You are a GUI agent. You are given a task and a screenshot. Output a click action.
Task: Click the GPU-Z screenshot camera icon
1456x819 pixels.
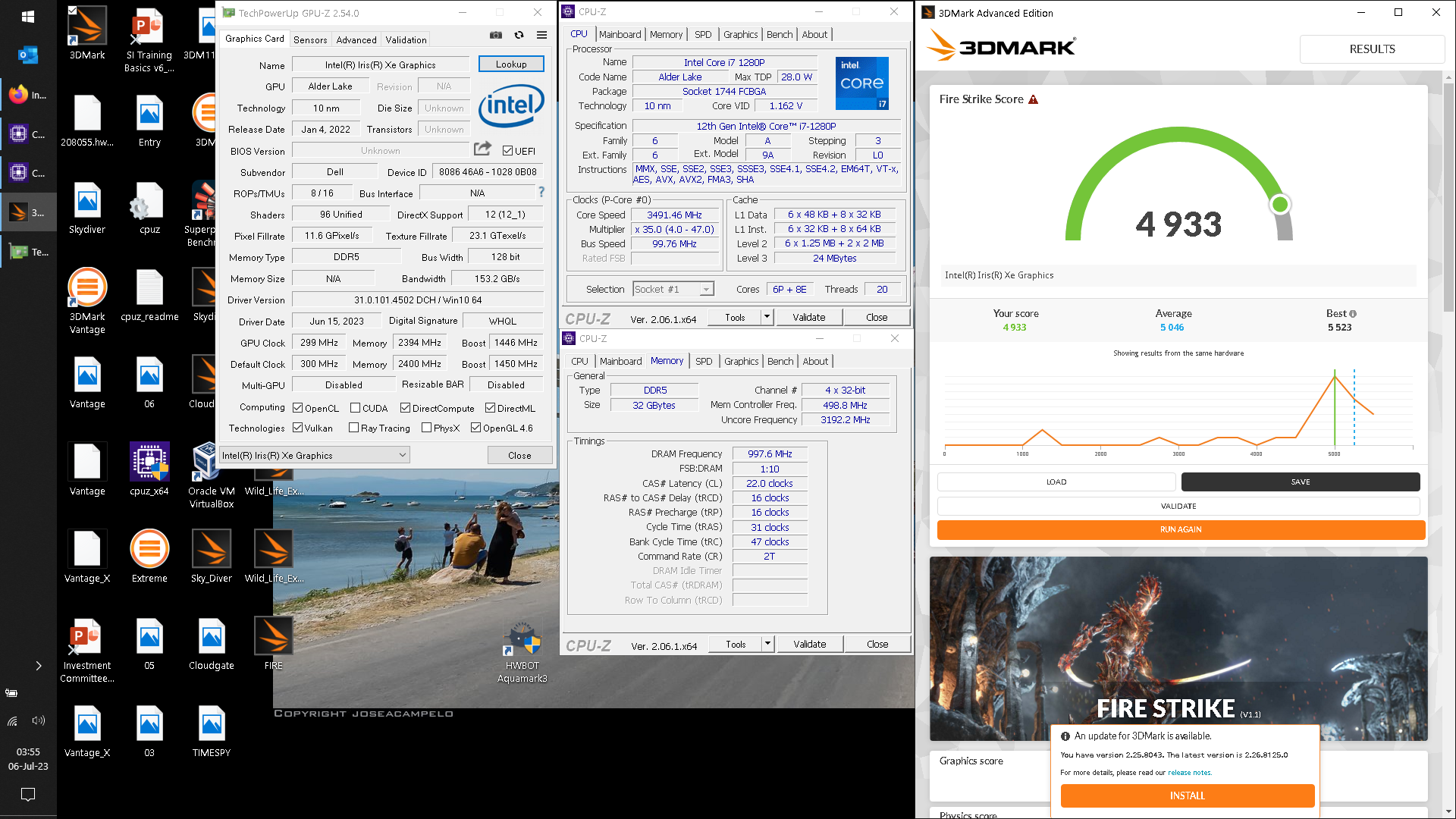click(x=495, y=35)
